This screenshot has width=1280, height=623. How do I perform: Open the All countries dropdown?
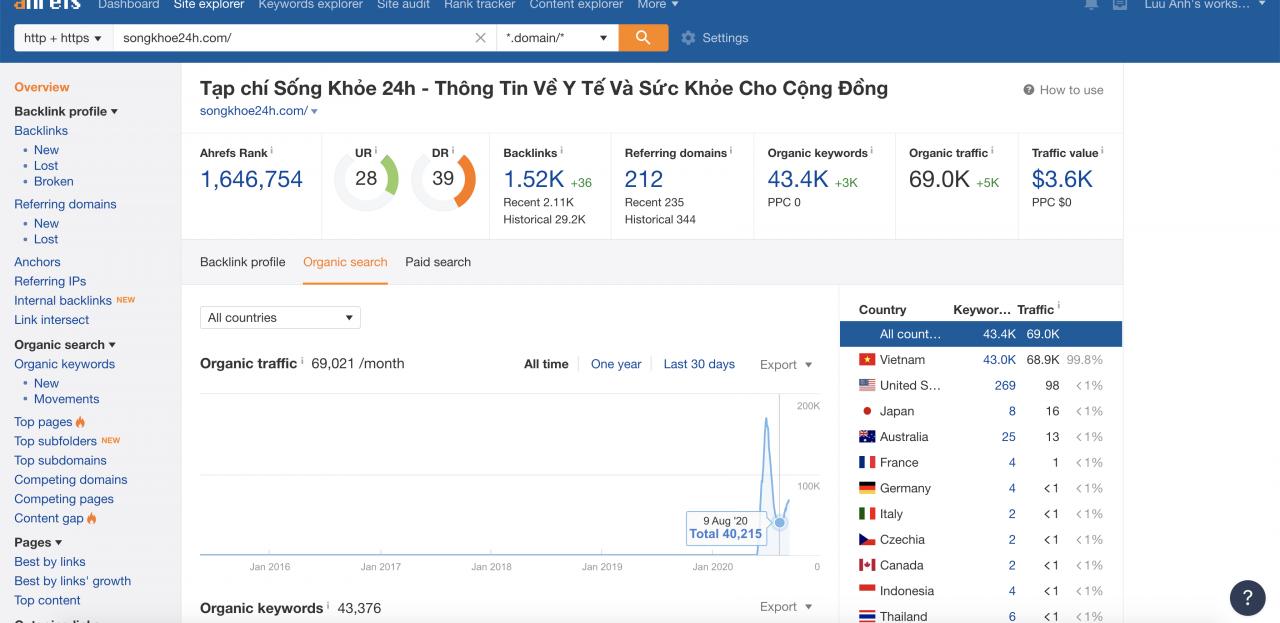tap(280, 318)
